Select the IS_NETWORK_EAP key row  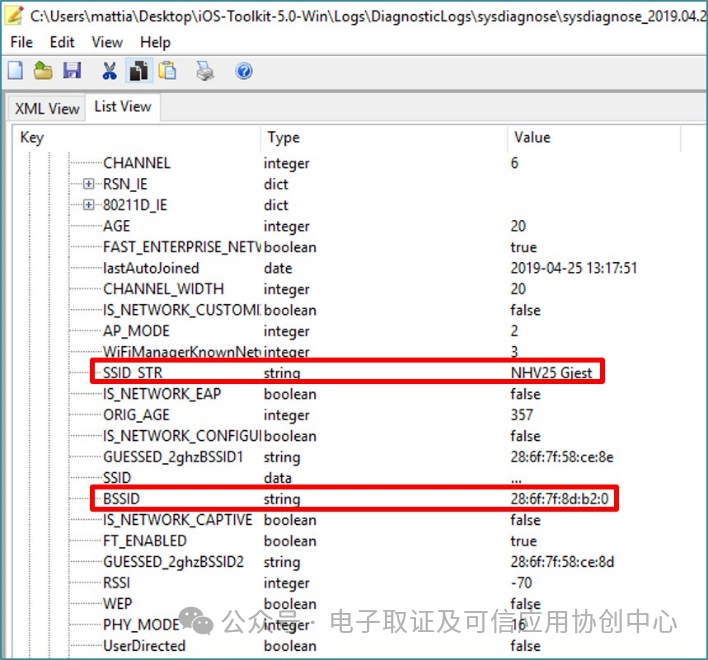click(x=162, y=394)
